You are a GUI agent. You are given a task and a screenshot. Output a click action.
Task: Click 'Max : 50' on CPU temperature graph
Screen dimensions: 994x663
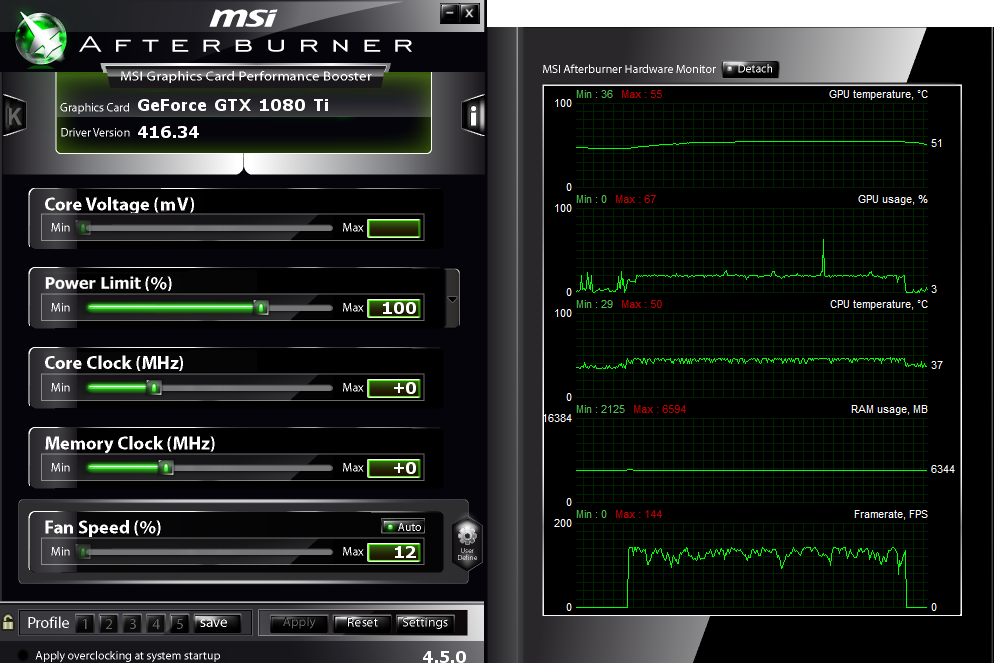coord(642,305)
